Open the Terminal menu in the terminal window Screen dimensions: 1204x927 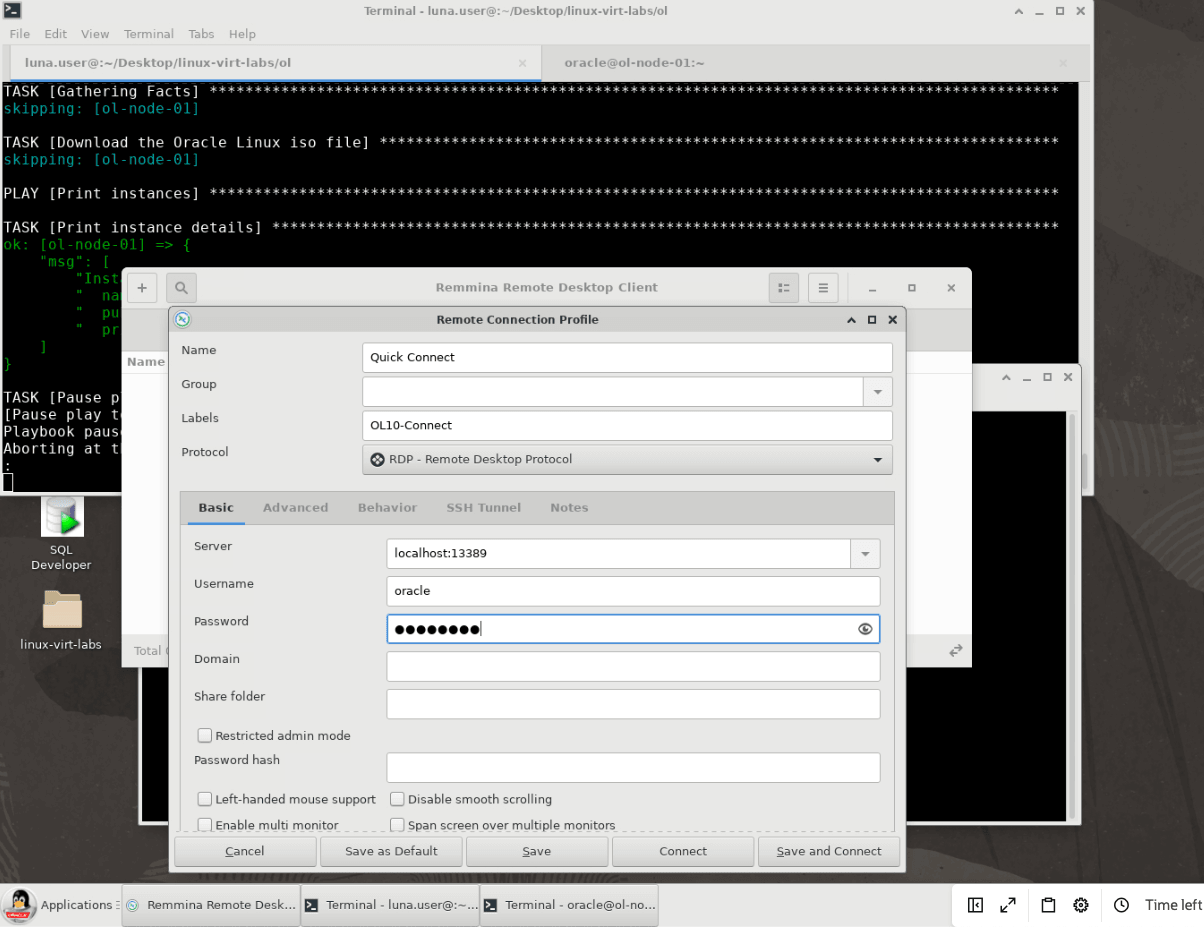click(148, 33)
